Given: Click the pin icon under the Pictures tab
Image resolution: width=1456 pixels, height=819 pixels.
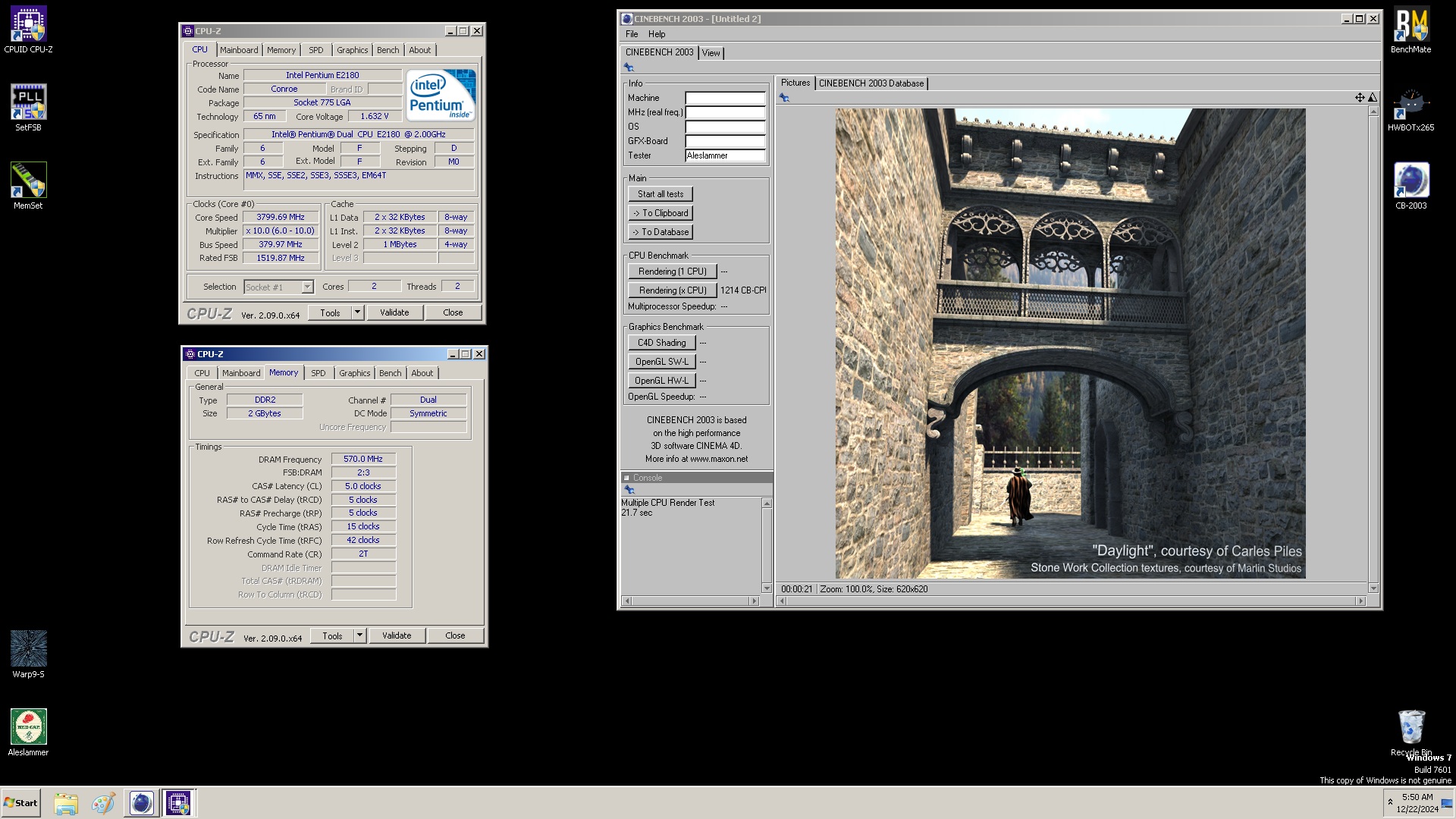Looking at the screenshot, I should [784, 98].
